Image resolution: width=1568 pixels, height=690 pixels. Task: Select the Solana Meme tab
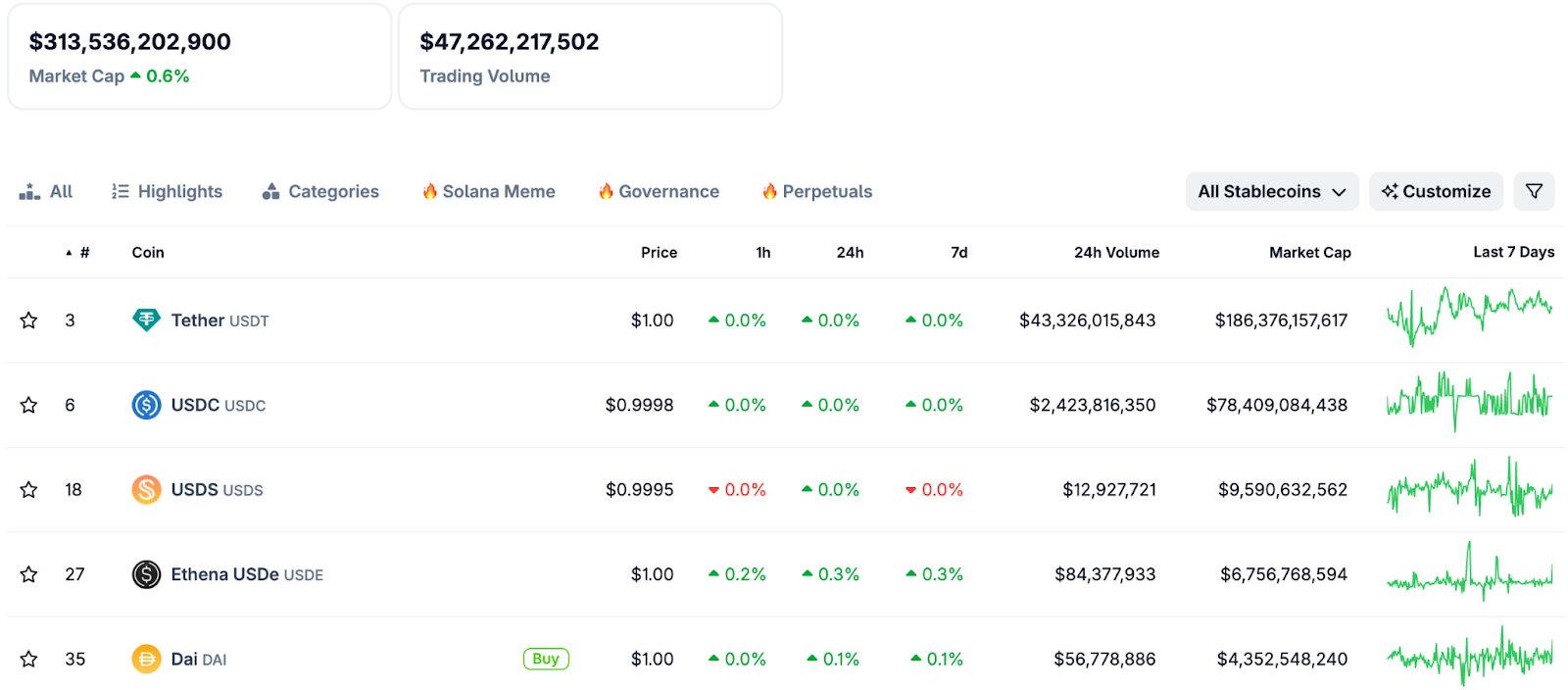tap(488, 191)
